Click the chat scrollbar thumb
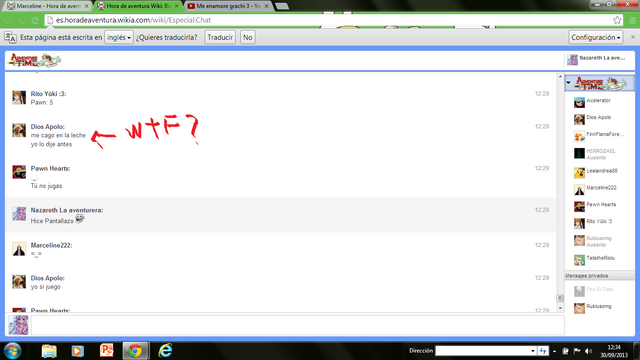This screenshot has height=360, width=640. pos(560,298)
